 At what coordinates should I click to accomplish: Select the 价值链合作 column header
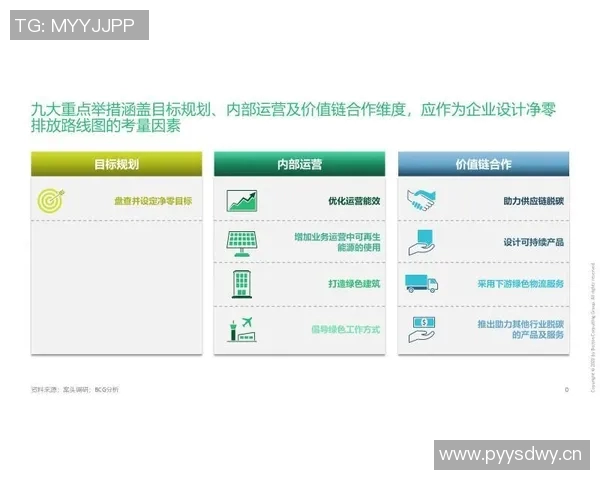[x=483, y=164]
